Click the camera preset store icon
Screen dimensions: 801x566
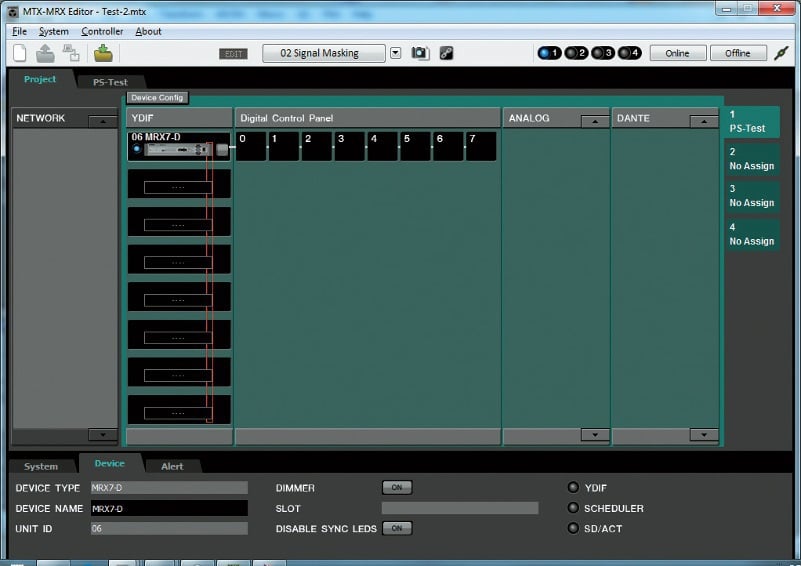(420, 53)
